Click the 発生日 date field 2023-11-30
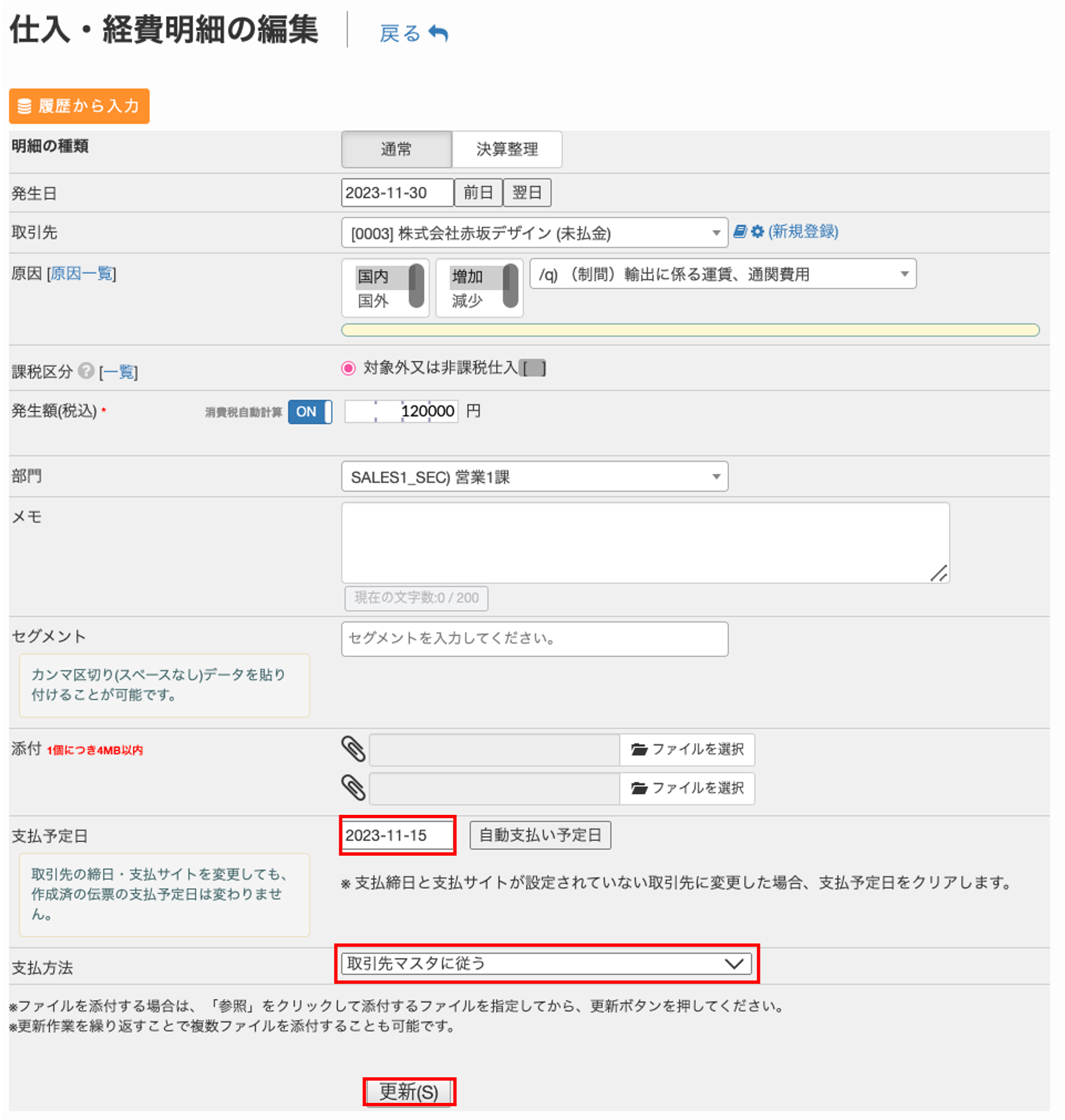The width and height of the screenshot is (1065, 1120). click(397, 193)
